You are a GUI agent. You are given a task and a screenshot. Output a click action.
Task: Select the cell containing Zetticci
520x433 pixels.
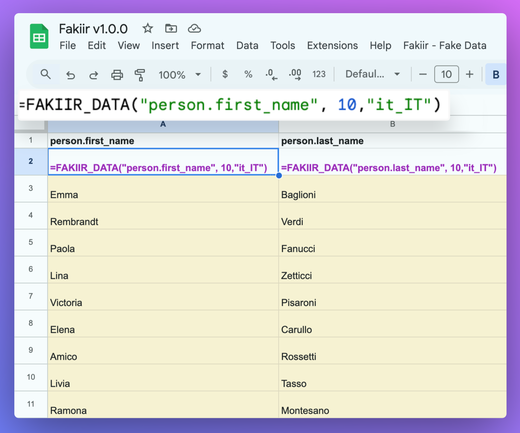click(392, 270)
